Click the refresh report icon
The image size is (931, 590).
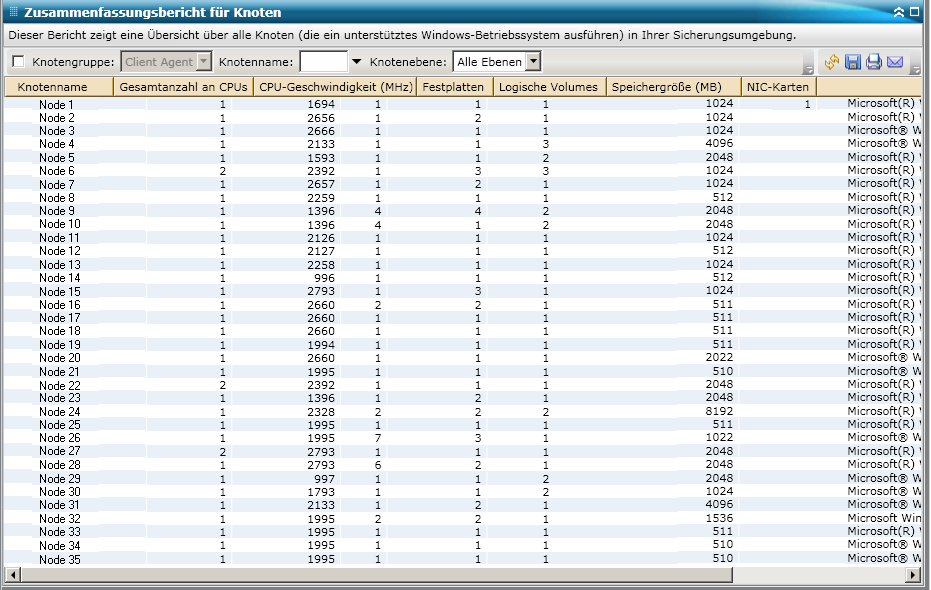(x=832, y=63)
